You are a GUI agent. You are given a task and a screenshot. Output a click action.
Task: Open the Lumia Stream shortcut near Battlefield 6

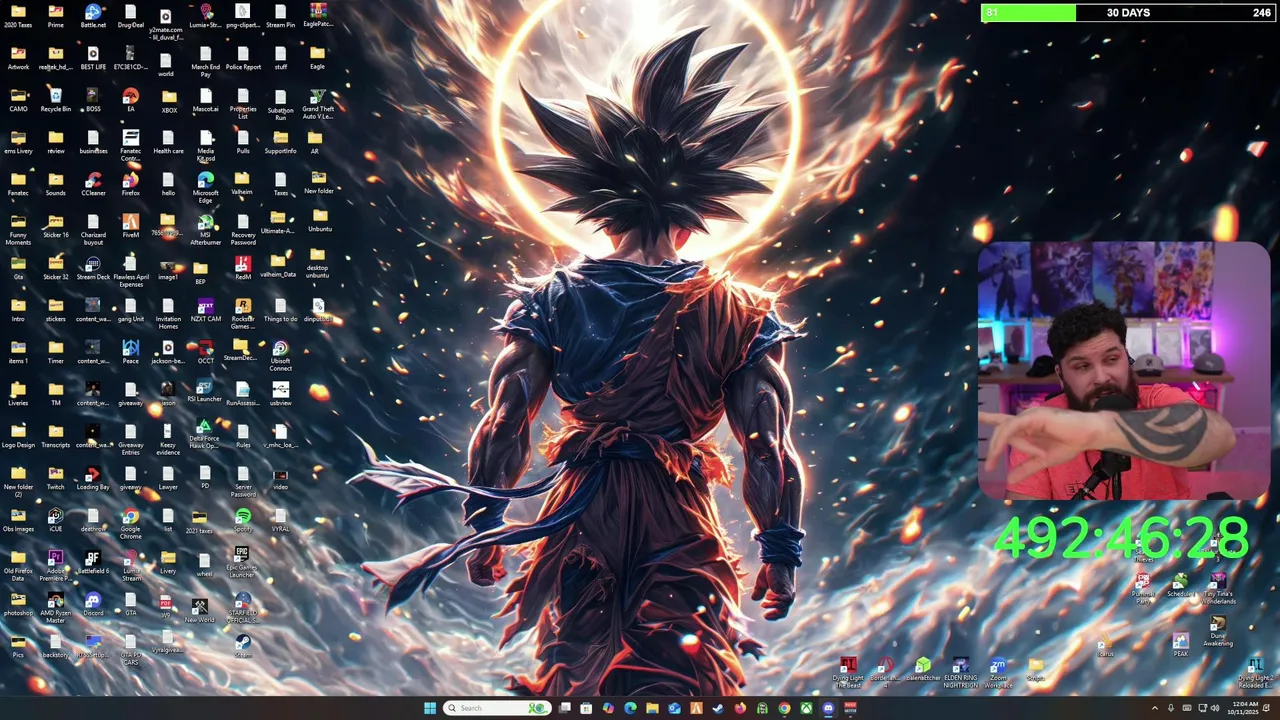tap(131, 565)
